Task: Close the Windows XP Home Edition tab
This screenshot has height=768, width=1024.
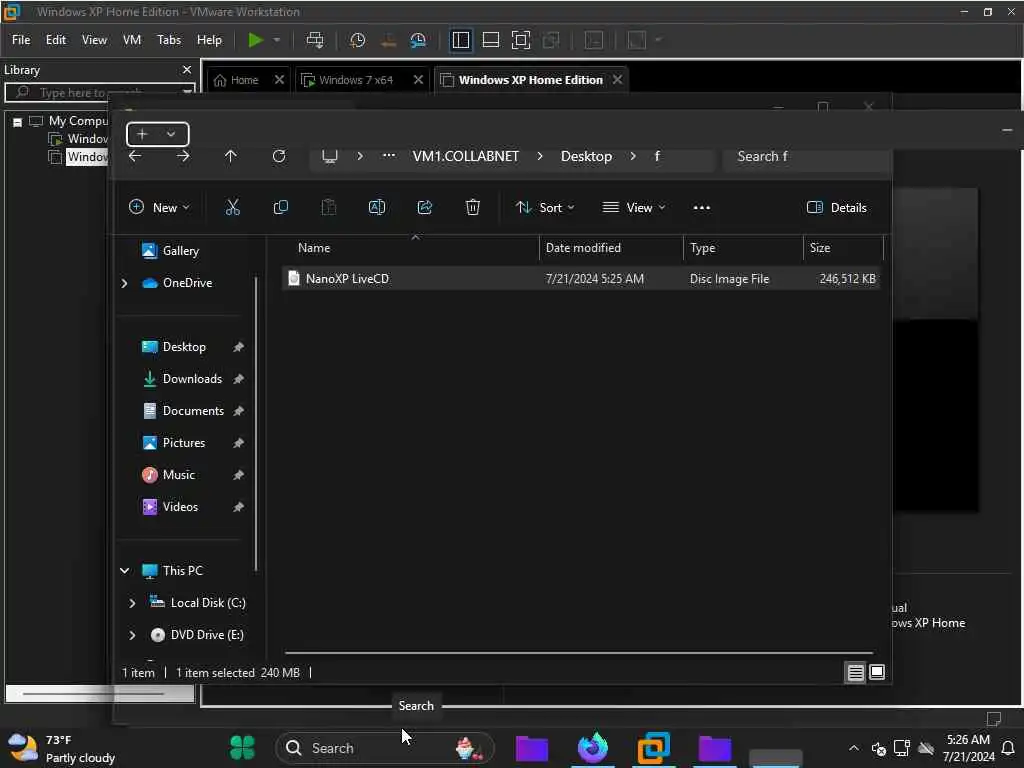Action: (617, 80)
